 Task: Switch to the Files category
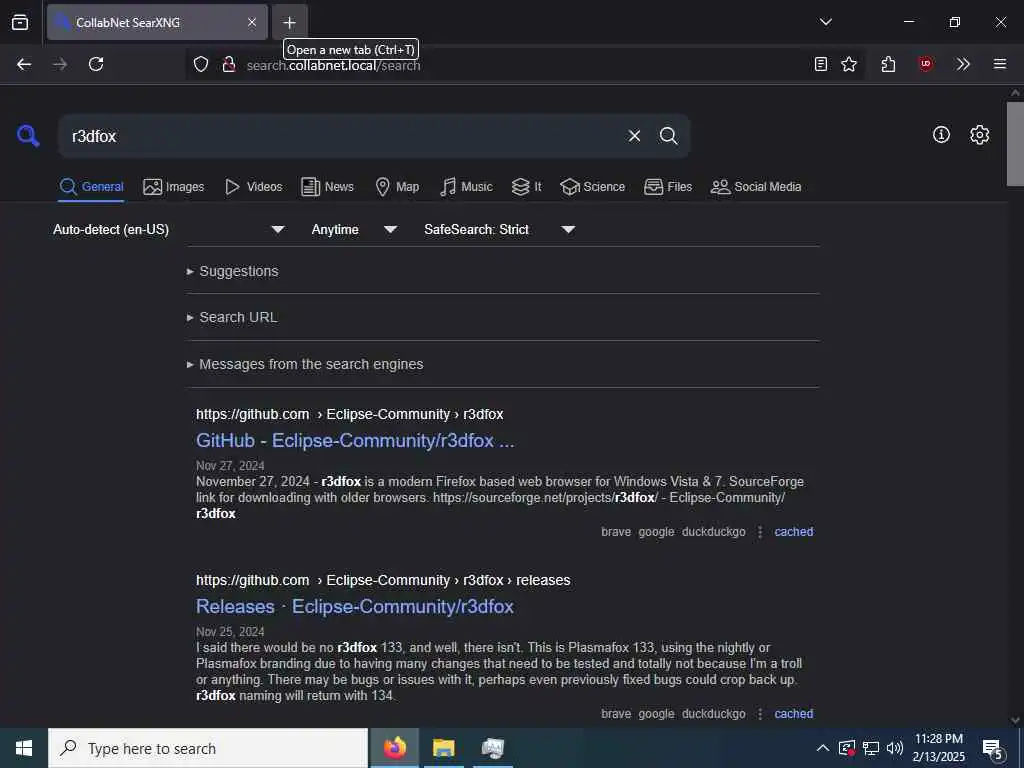point(667,187)
